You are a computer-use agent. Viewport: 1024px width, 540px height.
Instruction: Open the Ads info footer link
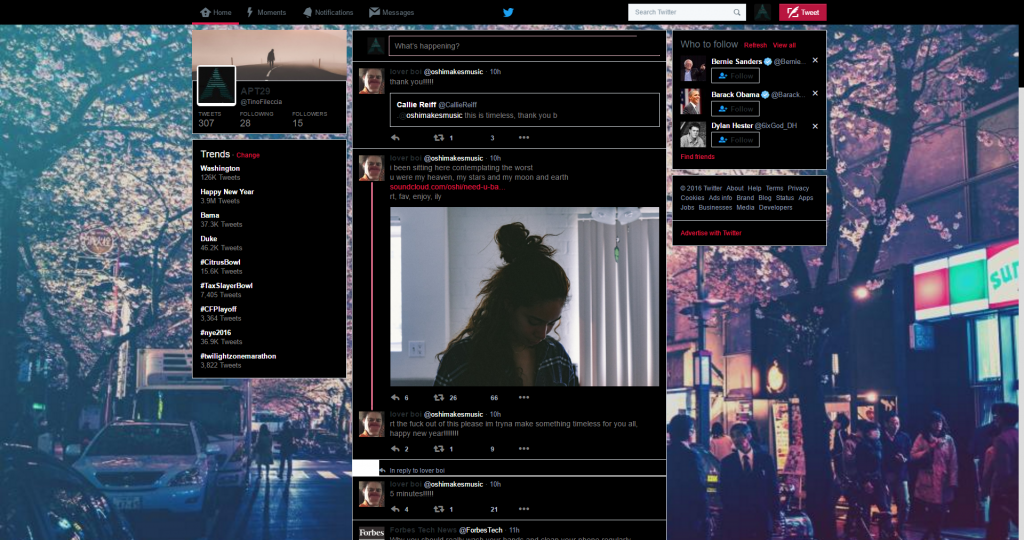(720, 198)
